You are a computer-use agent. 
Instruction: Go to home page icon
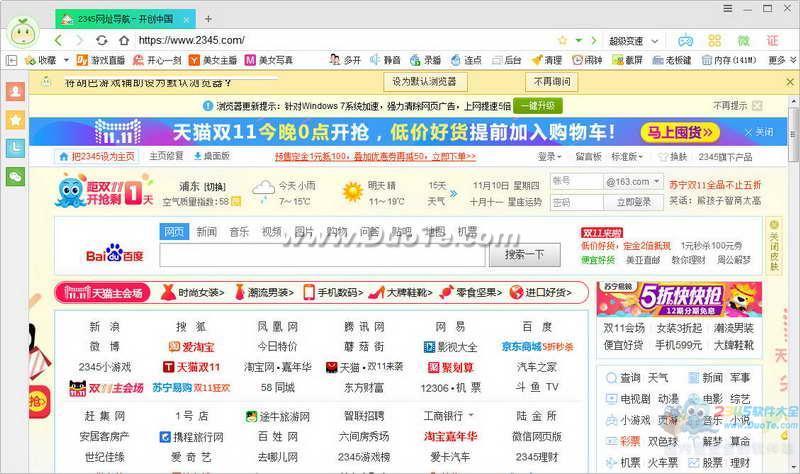tap(124, 40)
